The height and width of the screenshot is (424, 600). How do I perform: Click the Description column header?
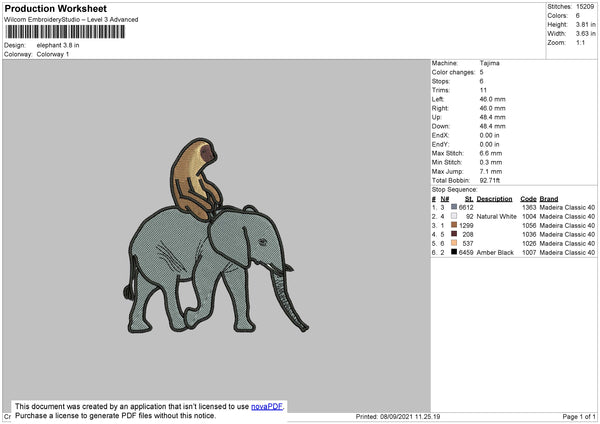(x=495, y=198)
